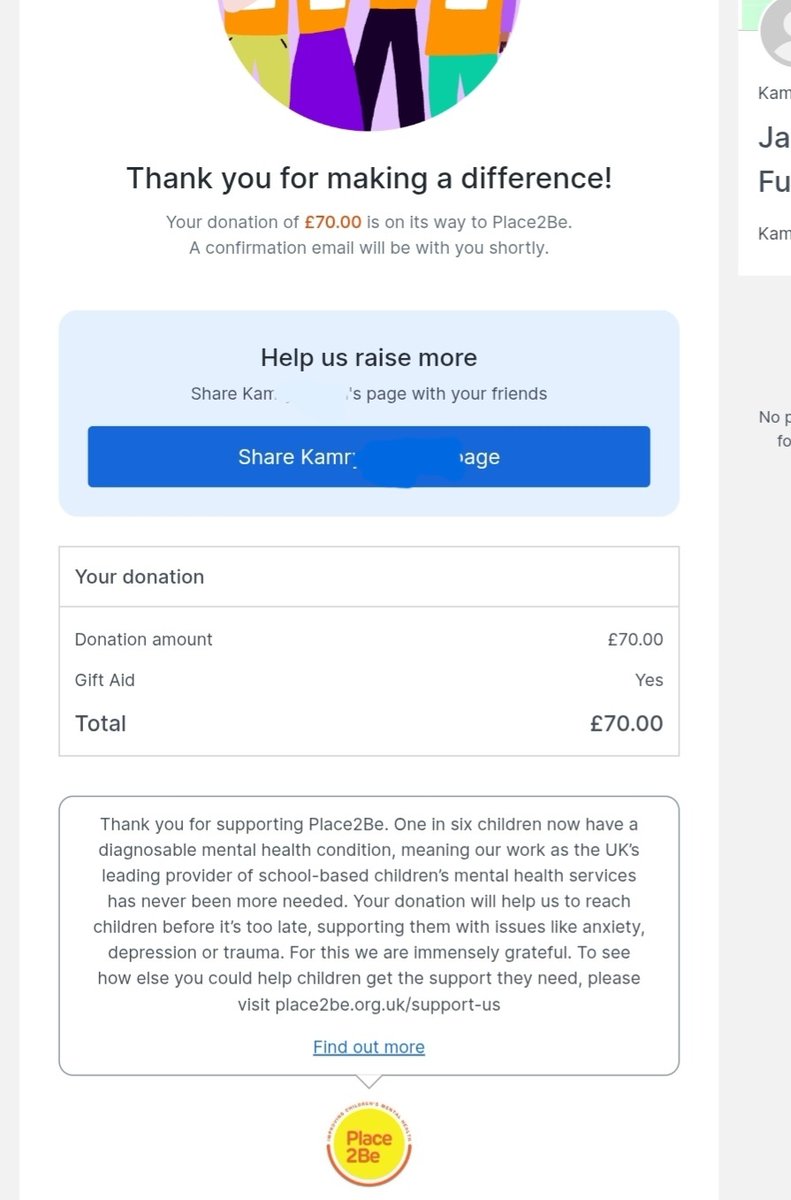This screenshot has width=791, height=1200.
Task: Click the Donation amount row label
Action: (144, 639)
